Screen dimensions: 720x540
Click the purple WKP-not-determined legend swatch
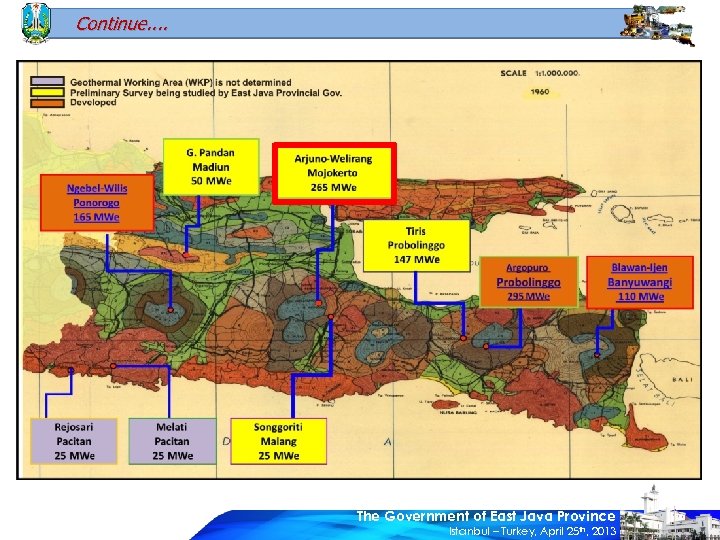coord(47,81)
